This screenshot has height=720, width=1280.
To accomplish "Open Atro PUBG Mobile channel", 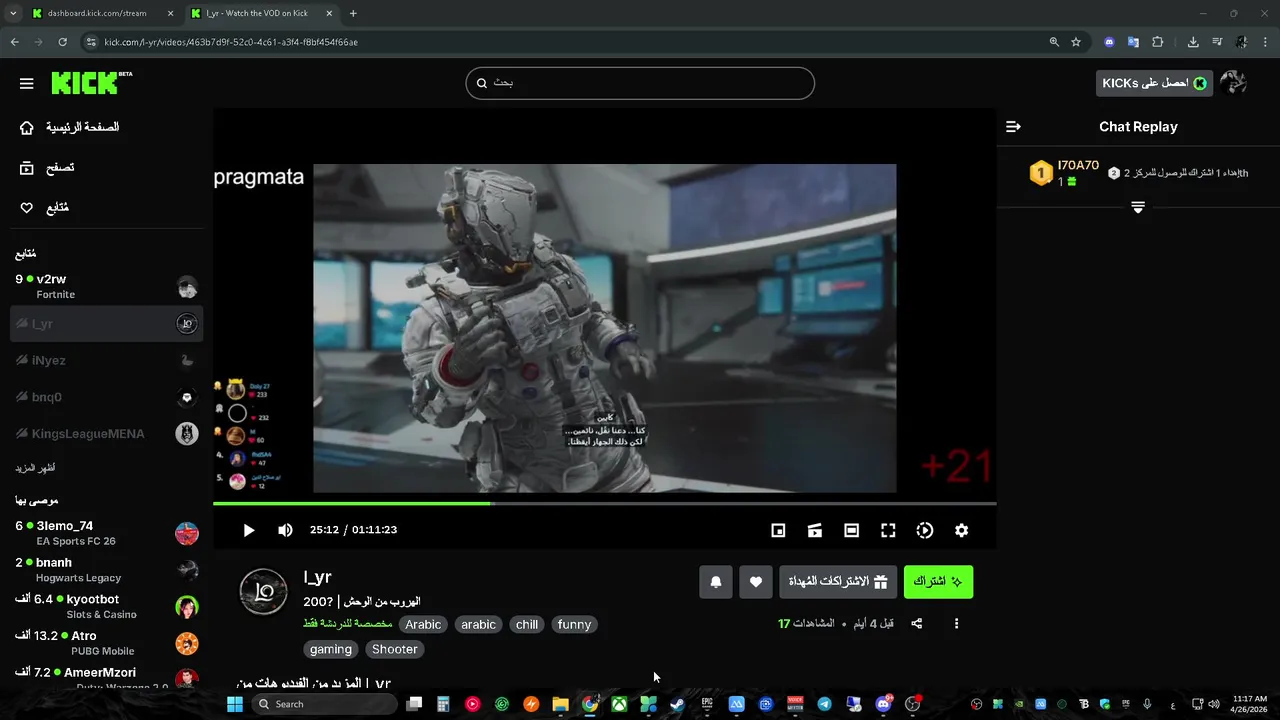I will pyautogui.click(x=106, y=643).
